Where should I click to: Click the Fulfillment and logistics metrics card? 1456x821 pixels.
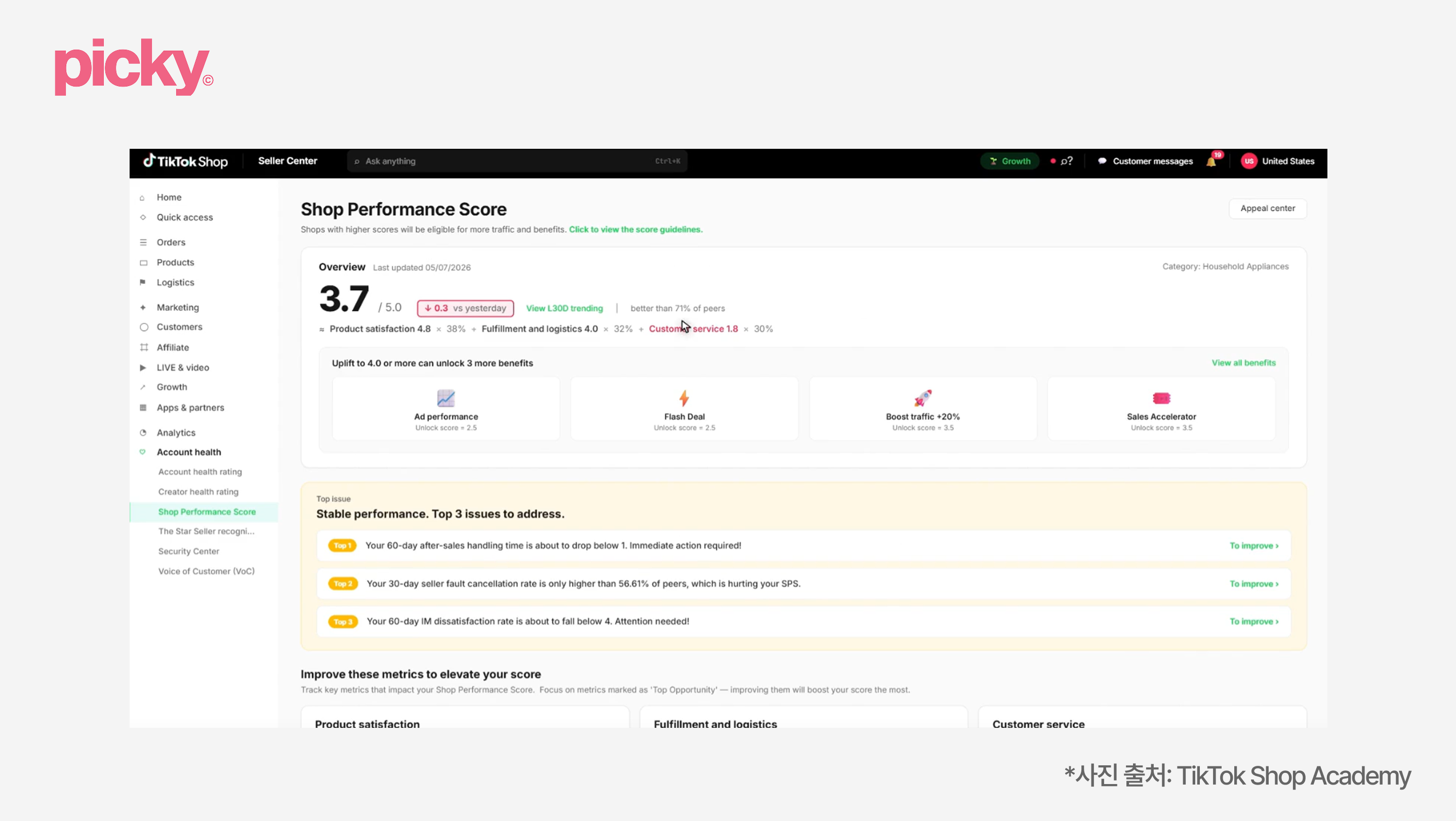tap(804, 717)
